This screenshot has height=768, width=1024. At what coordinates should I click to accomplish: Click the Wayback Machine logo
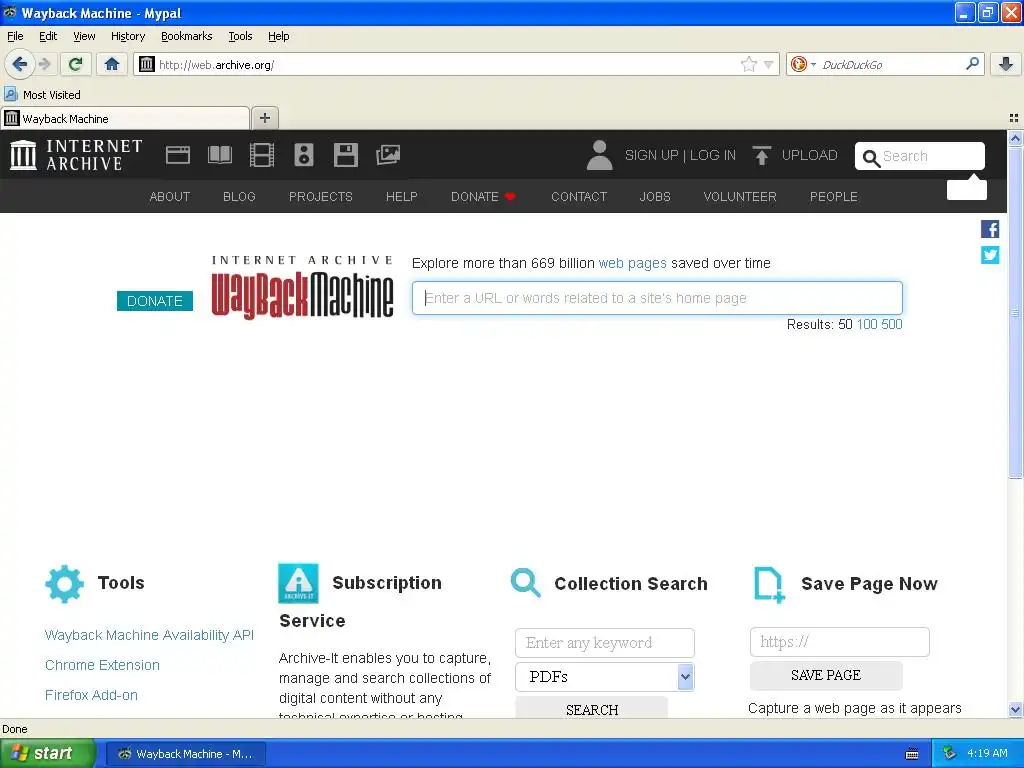tap(302, 287)
